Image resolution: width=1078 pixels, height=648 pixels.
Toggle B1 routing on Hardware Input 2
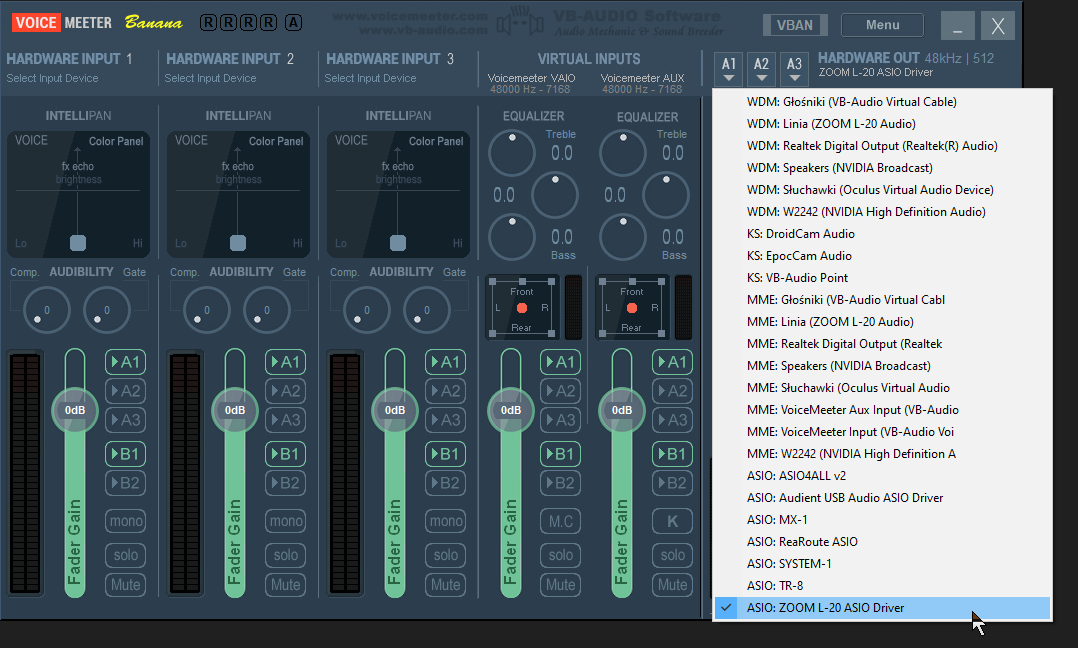coord(285,454)
